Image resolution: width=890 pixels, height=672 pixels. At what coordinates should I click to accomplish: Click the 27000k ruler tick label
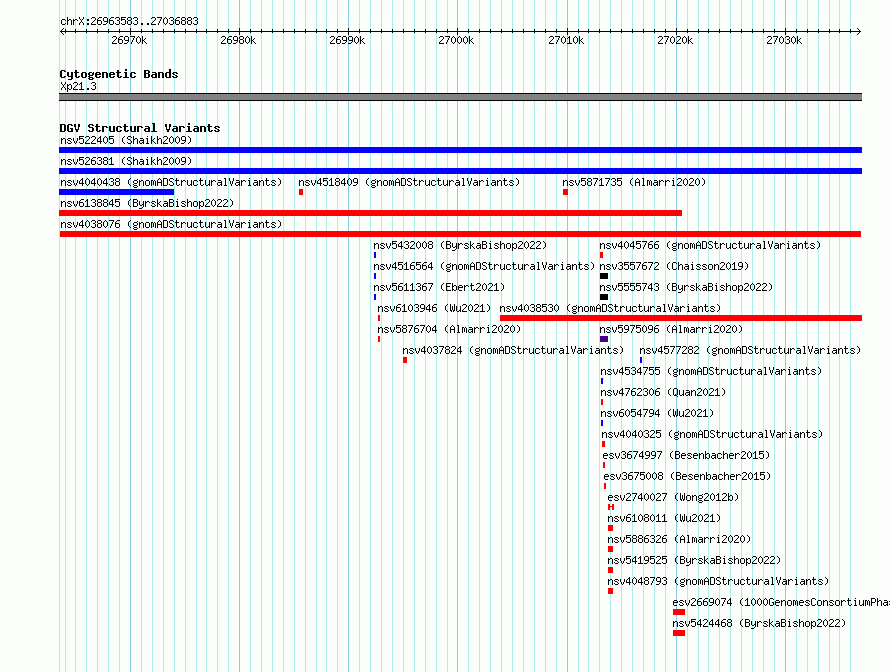click(x=456, y=40)
